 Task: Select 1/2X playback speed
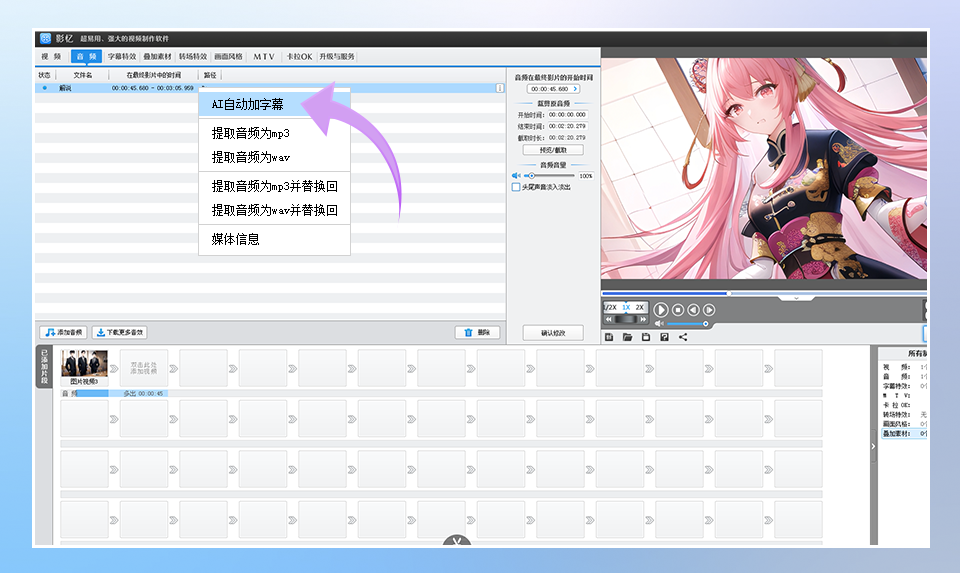[610, 307]
